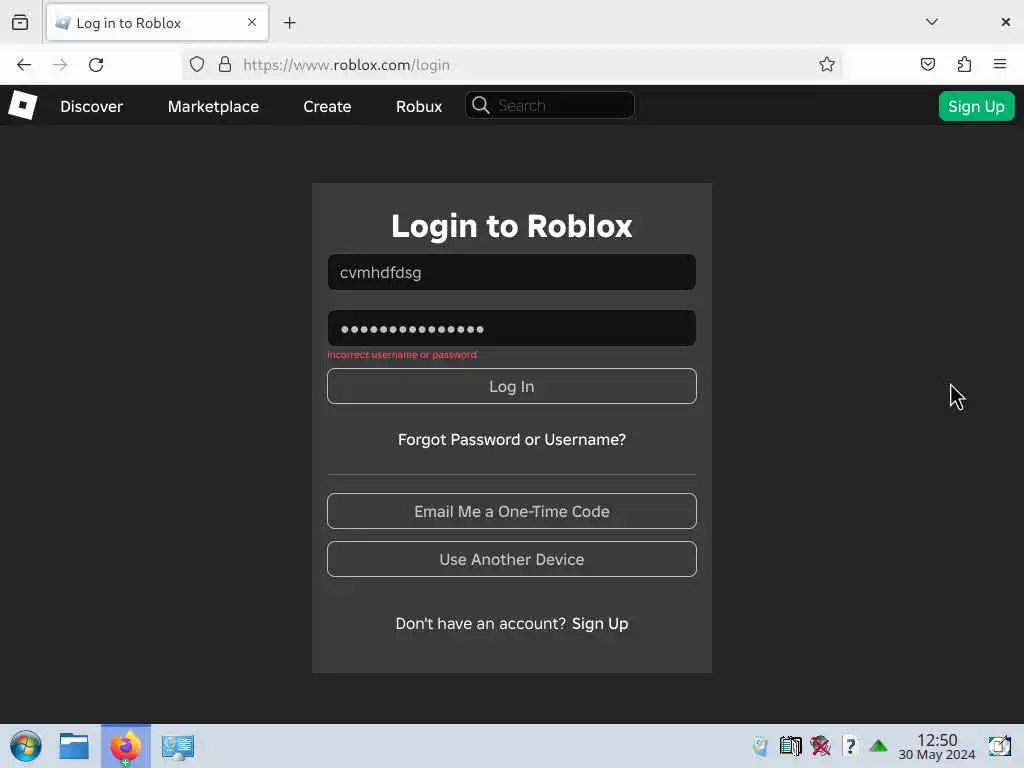This screenshot has height=768, width=1024.
Task: Open the Discover menu
Action: coord(91,106)
